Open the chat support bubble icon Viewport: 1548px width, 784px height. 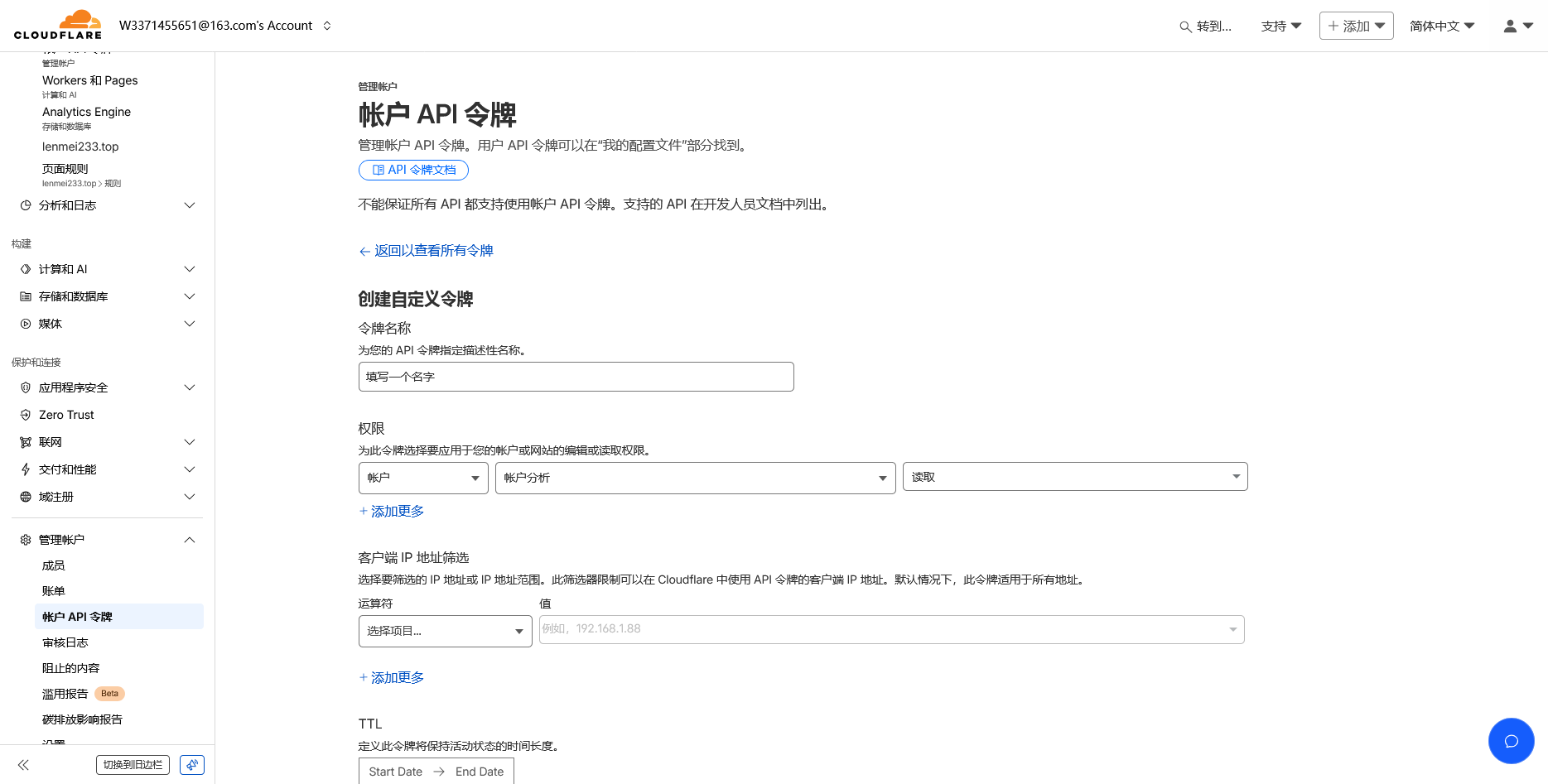click(1511, 741)
